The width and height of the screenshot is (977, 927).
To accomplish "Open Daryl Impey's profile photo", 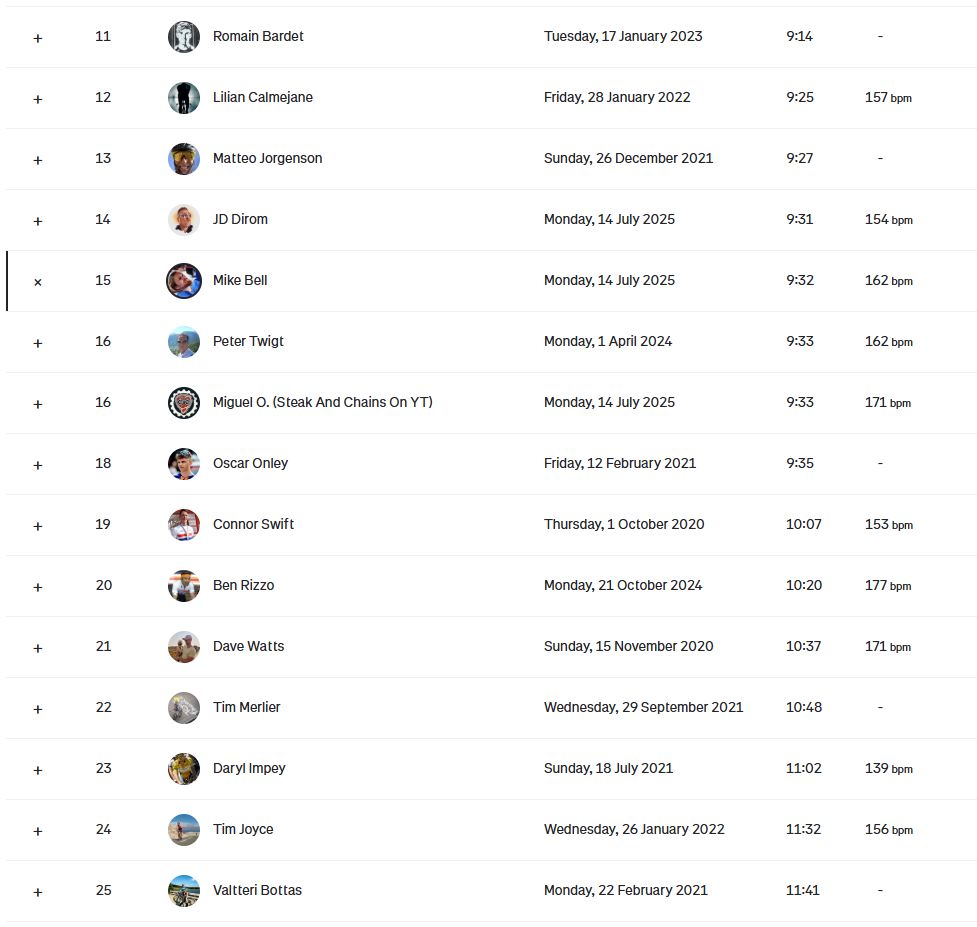I will point(184,769).
